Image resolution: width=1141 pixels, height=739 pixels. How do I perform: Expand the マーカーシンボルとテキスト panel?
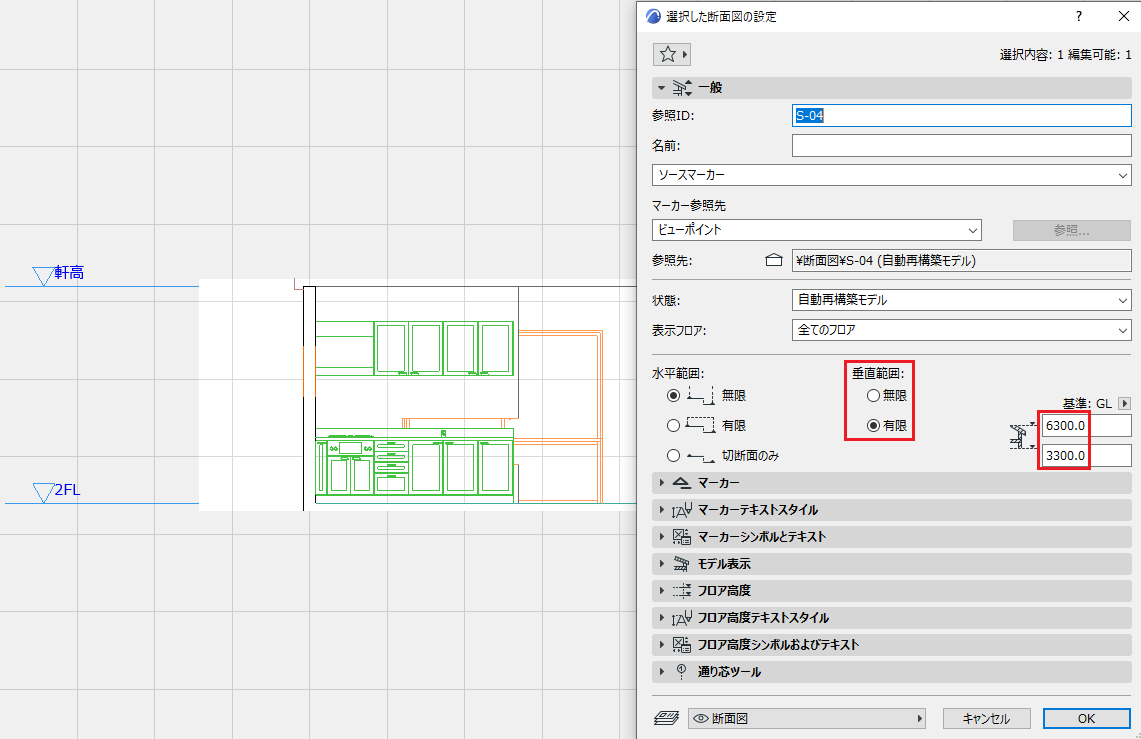point(661,537)
